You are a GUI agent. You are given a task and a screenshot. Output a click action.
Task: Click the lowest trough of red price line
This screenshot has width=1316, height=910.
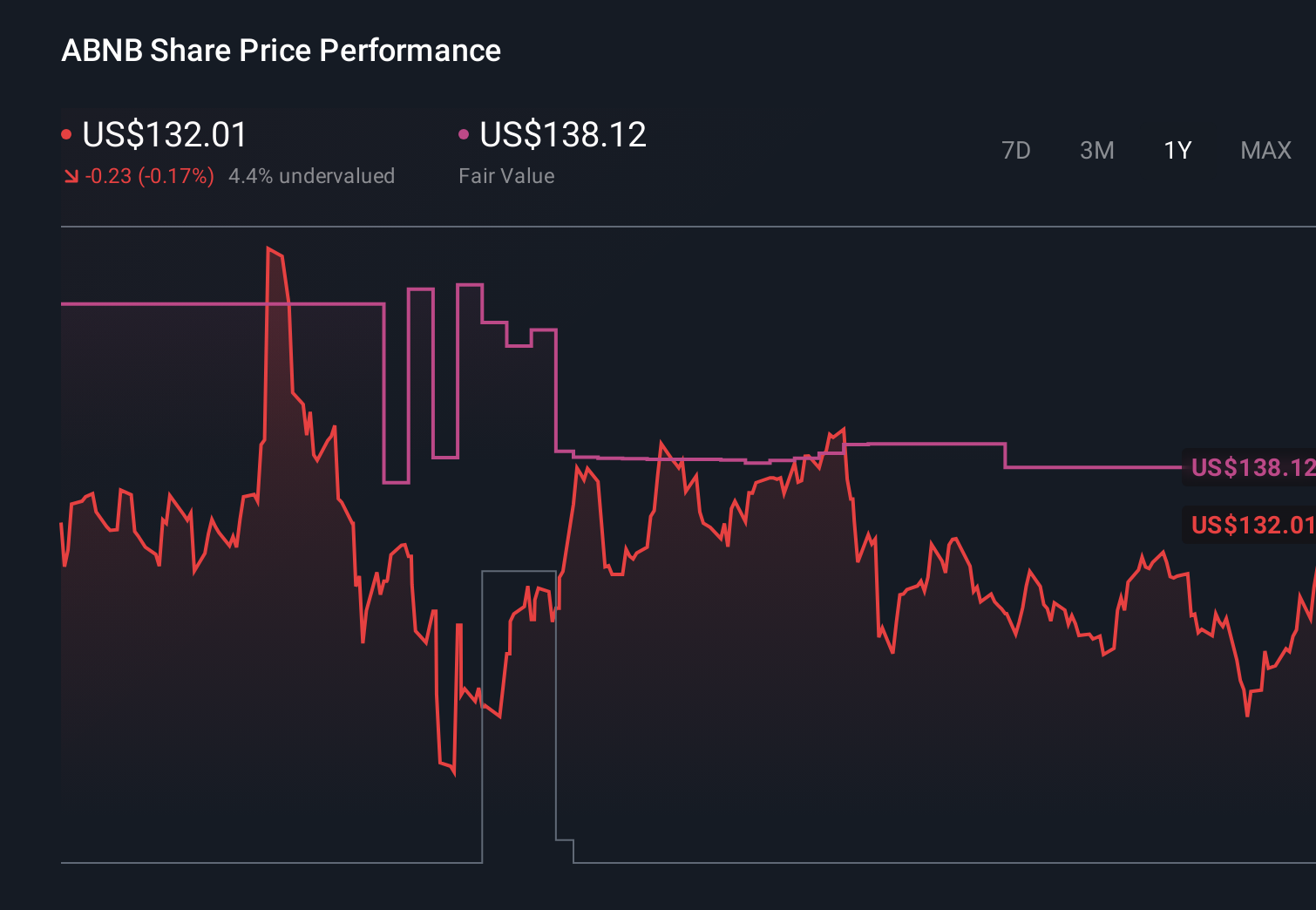pos(454,773)
